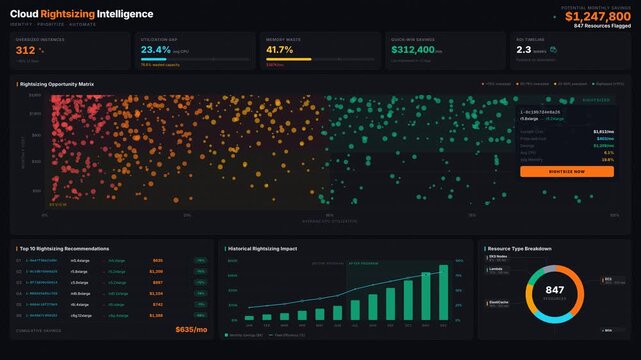Click the tallest green bar in Historical Impact
This screenshot has height=360, width=641.
click(444, 293)
